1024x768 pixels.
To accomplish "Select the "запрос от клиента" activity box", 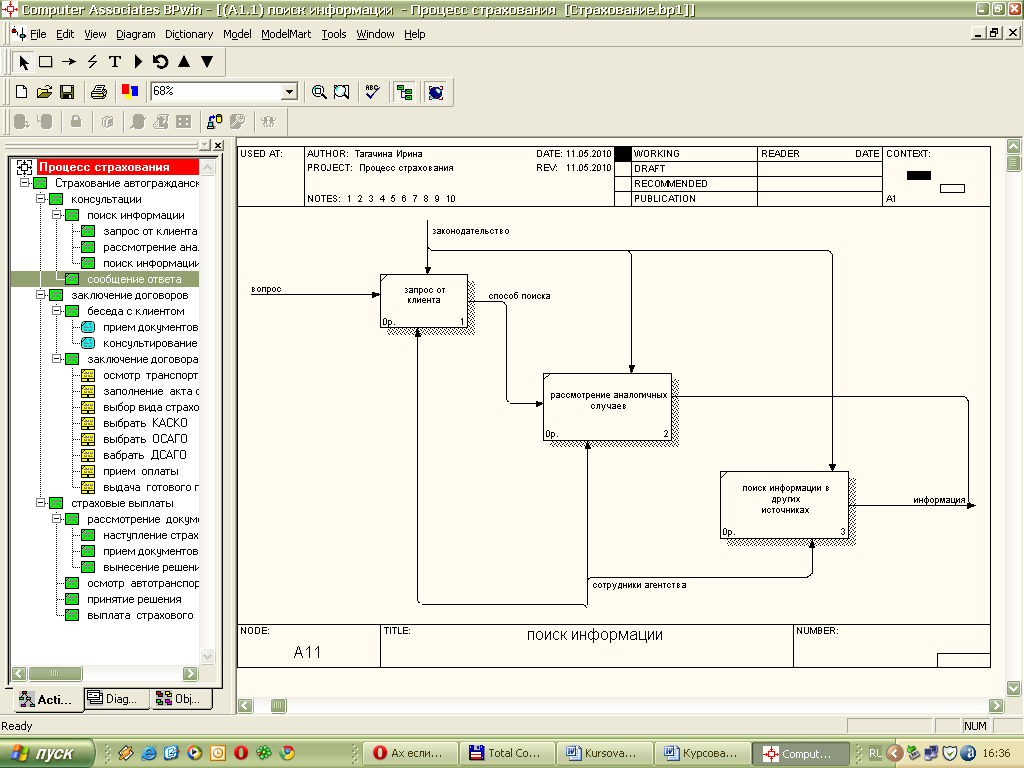I will (424, 300).
